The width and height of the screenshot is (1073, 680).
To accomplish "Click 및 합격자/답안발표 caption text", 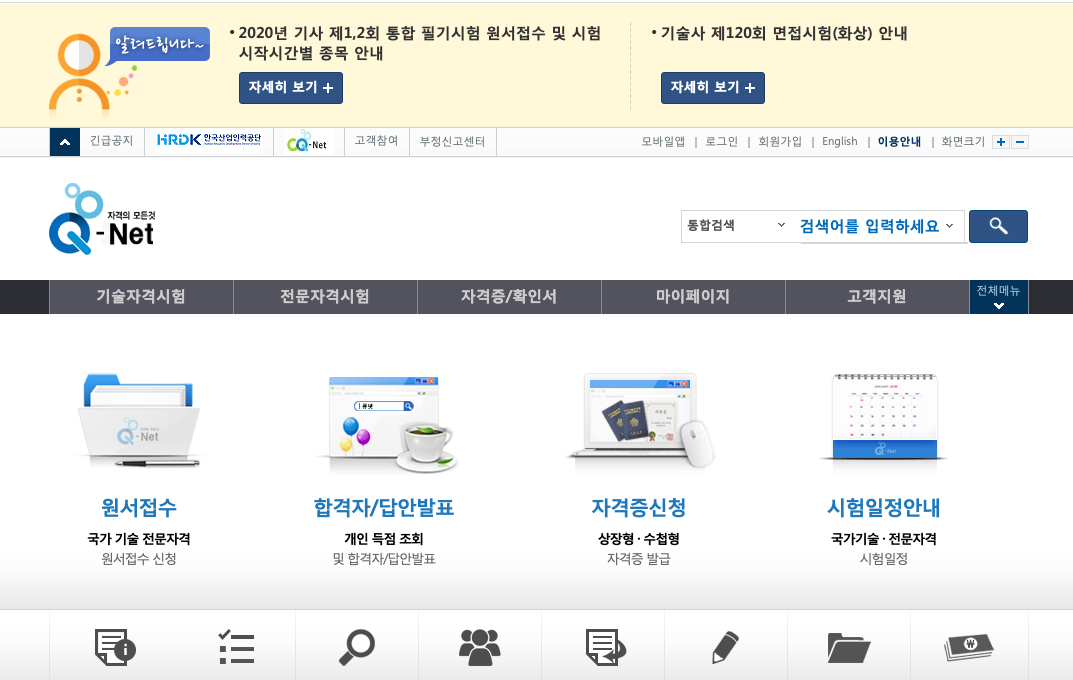I will [x=384, y=559].
